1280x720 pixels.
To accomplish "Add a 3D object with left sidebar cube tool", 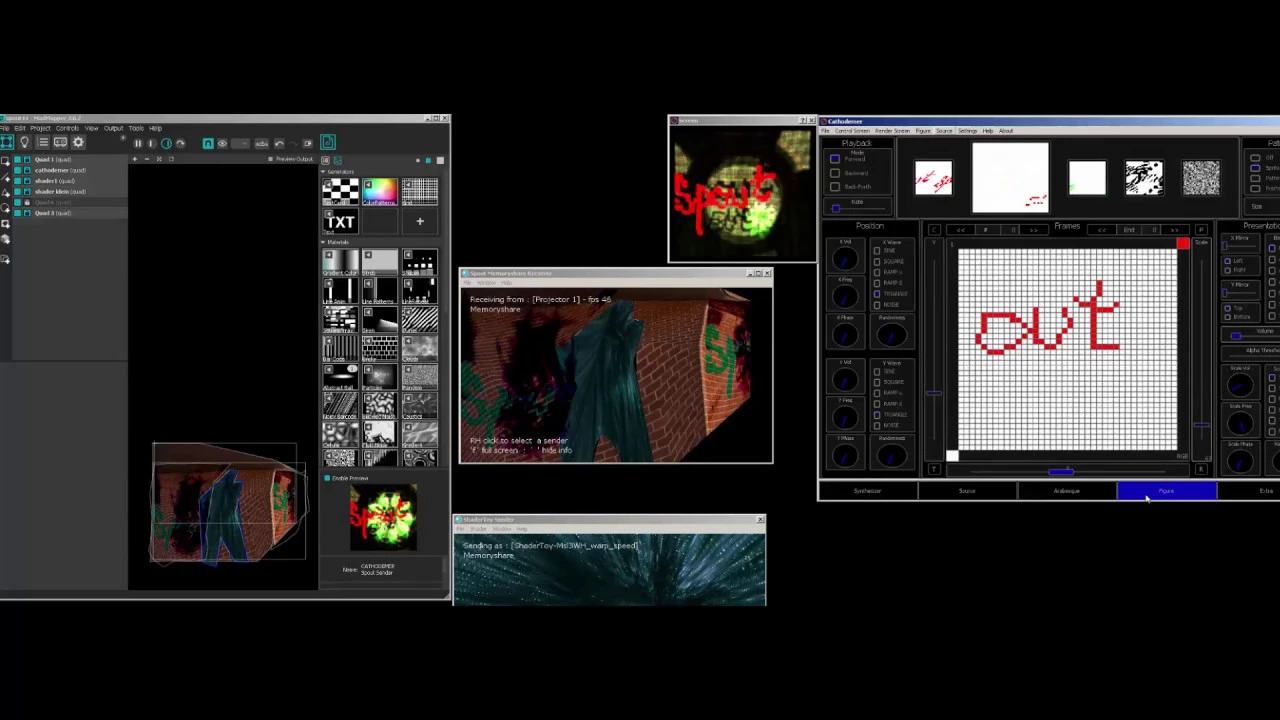I will (x=5, y=240).
